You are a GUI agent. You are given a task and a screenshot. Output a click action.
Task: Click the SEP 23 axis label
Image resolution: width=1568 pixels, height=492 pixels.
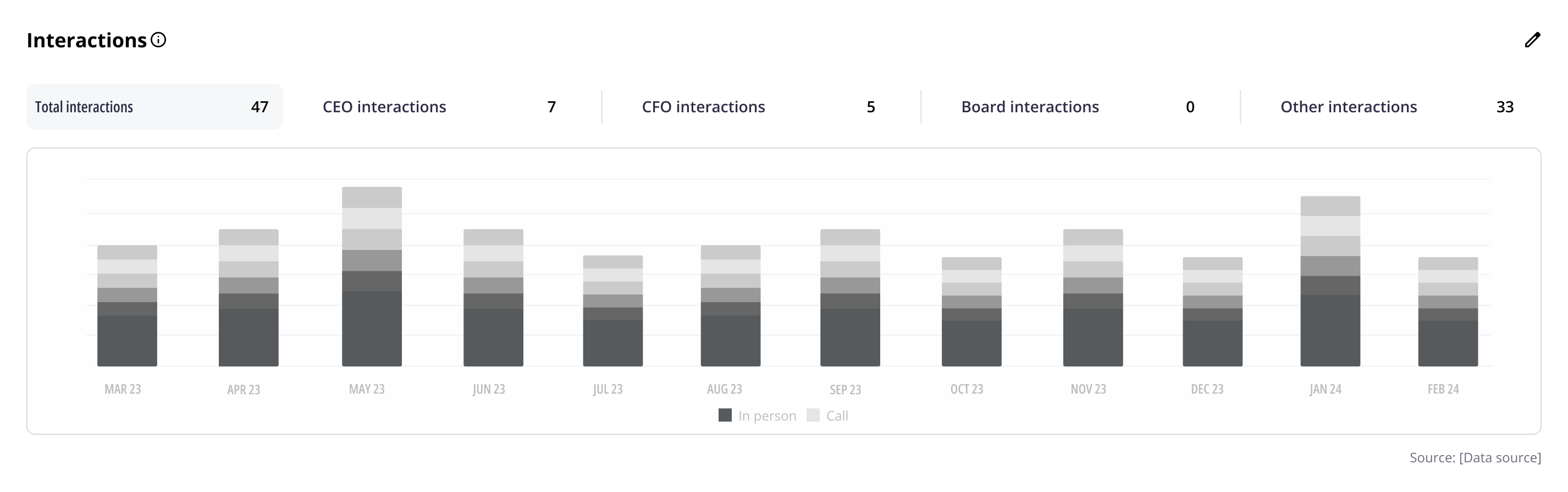tap(846, 390)
